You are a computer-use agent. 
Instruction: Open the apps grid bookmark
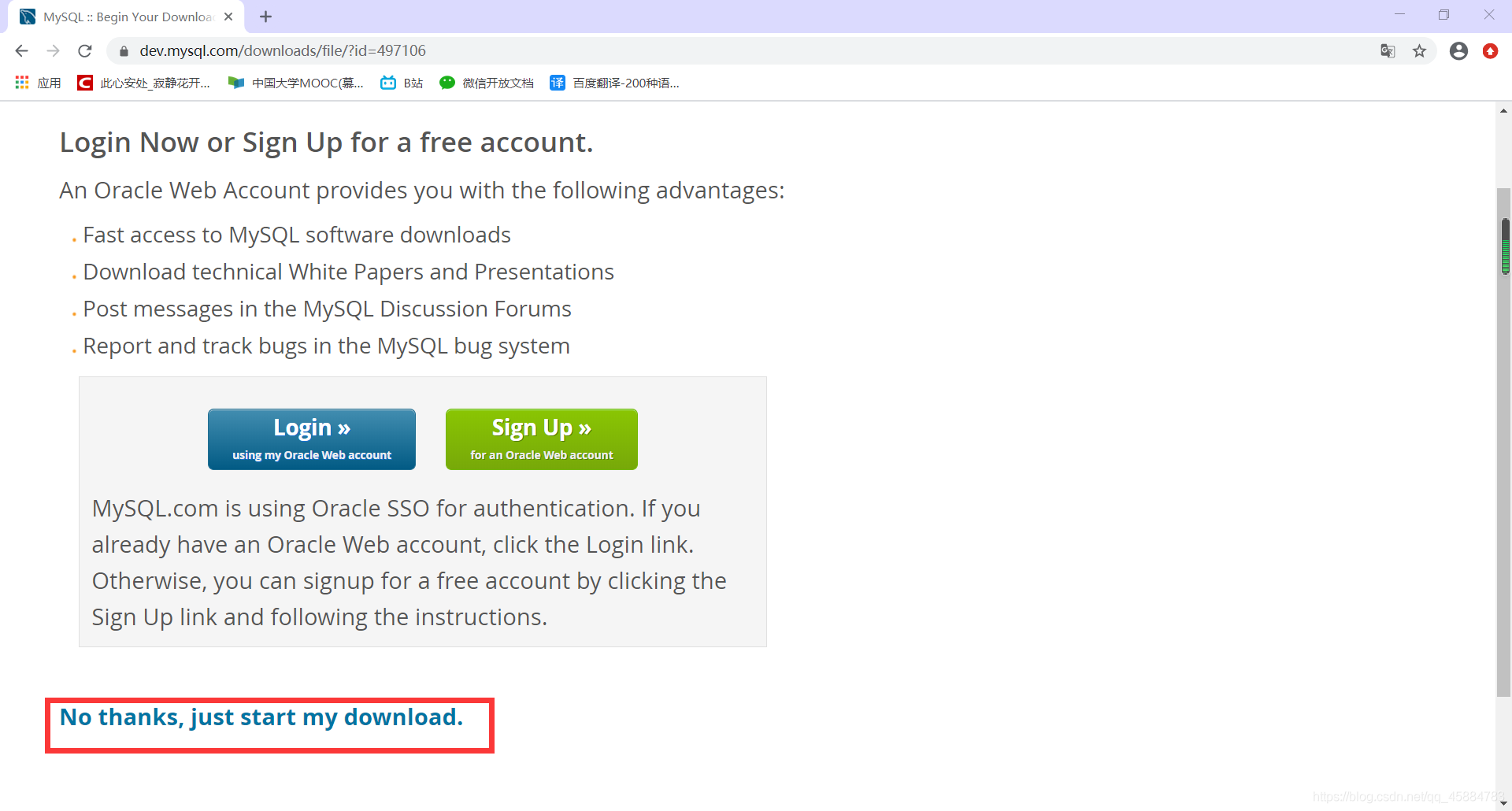(38, 83)
